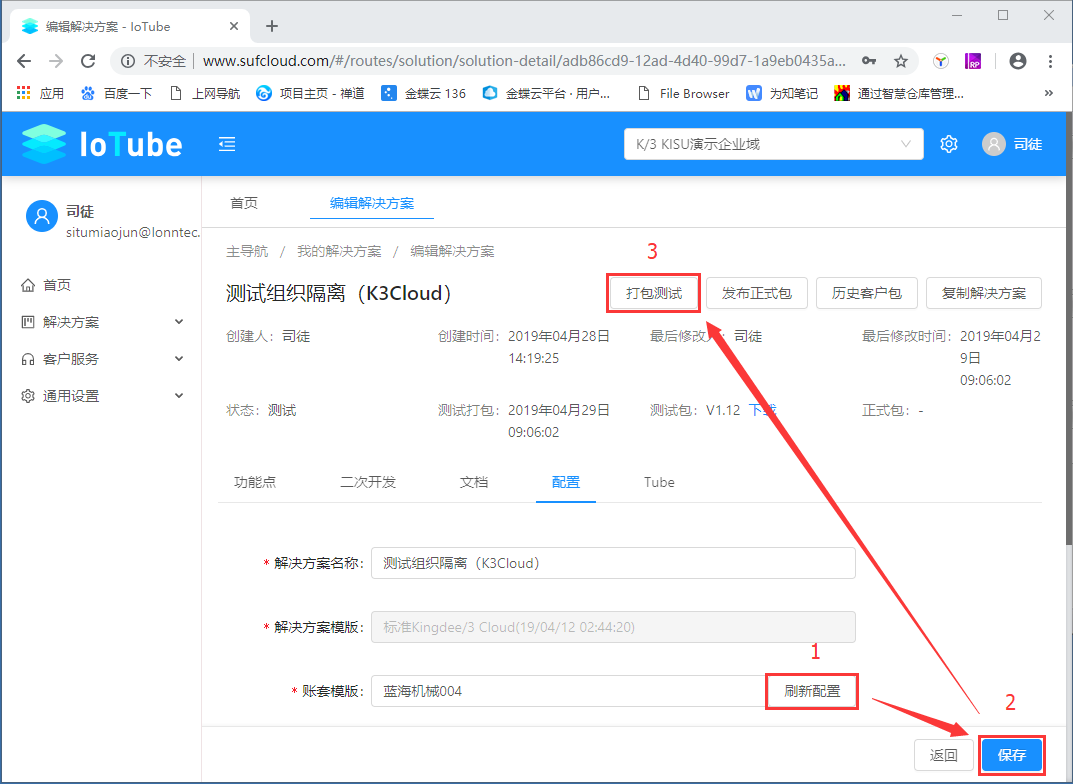Go back with browser back arrow

pyautogui.click(x=25, y=61)
